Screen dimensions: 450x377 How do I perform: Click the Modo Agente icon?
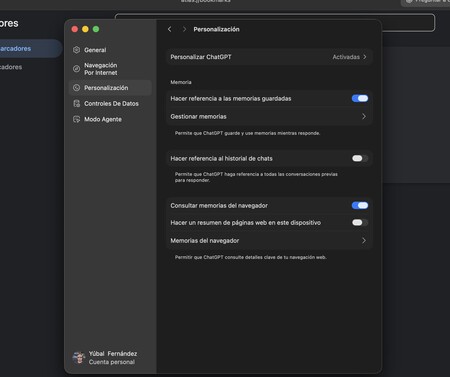click(x=76, y=119)
